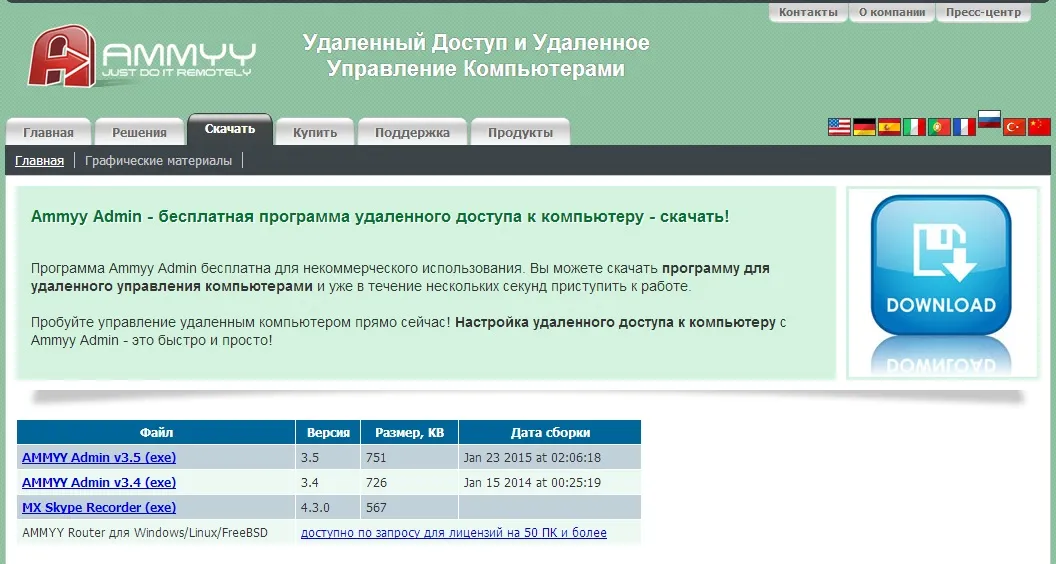Screen dimensions: 1056x564
Task: Select the Portuguese flag icon
Action: [939, 127]
